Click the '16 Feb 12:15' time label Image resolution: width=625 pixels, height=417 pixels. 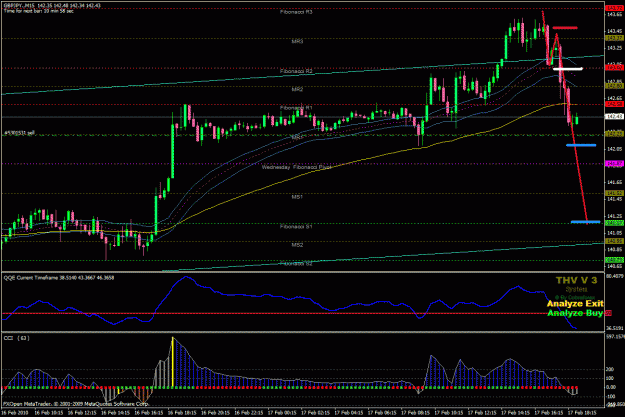(82, 413)
